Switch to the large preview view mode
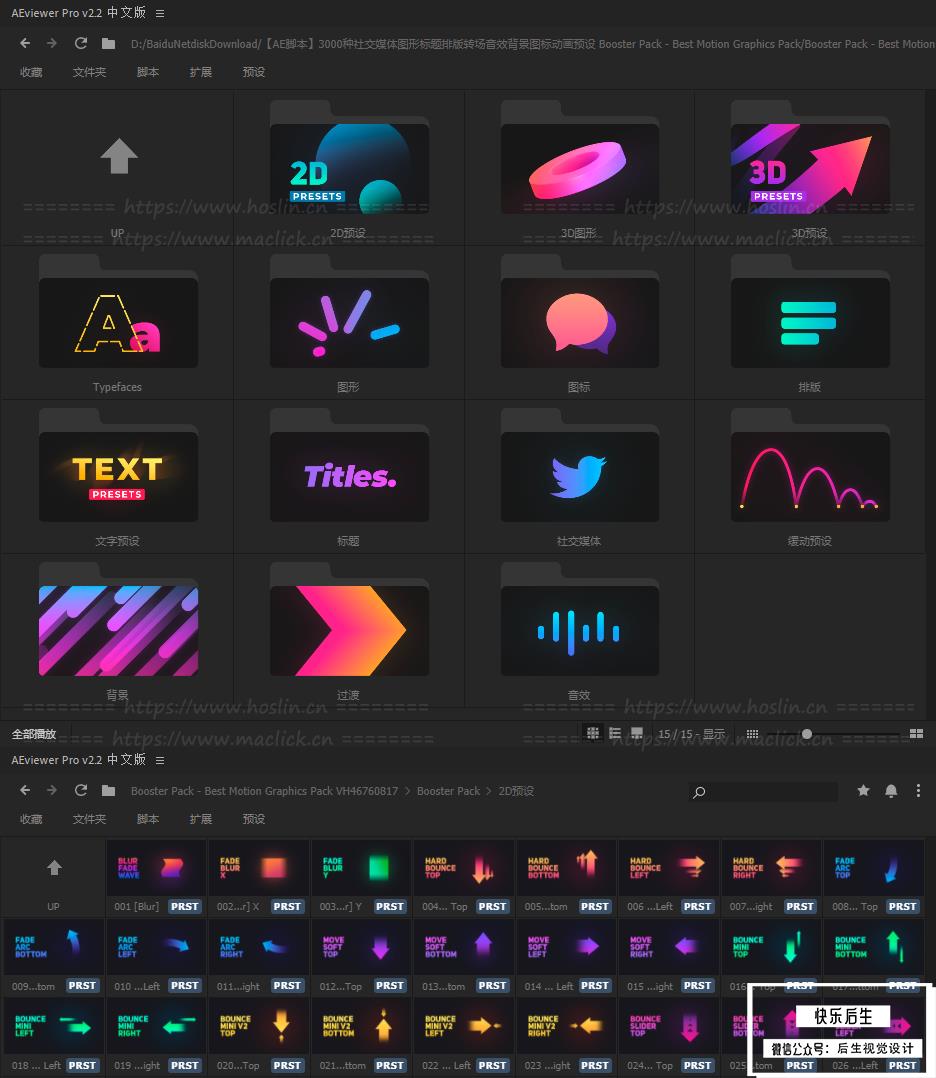The height and width of the screenshot is (1078, 936). [x=637, y=733]
